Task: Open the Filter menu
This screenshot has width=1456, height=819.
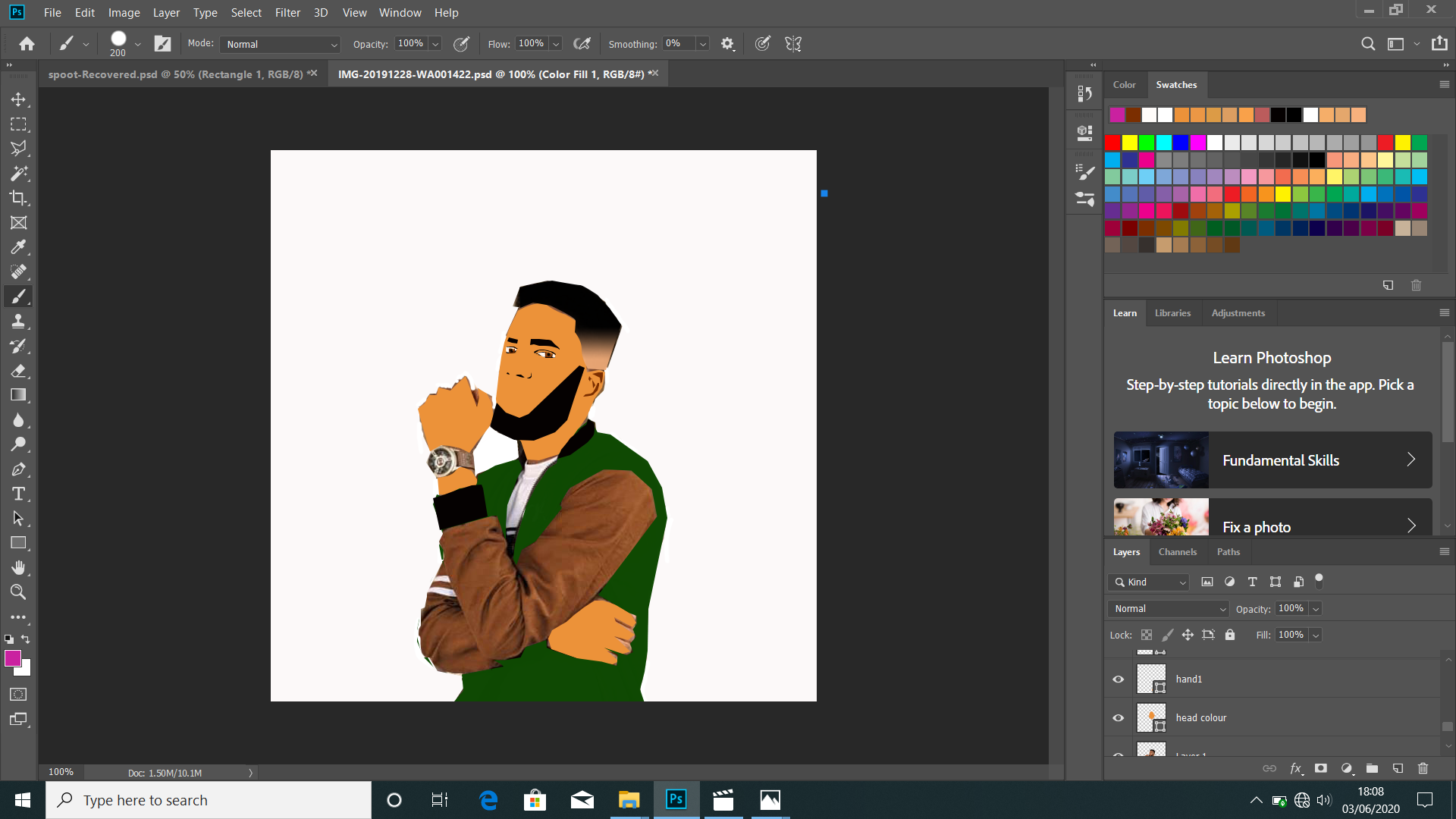Action: tap(287, 12)
